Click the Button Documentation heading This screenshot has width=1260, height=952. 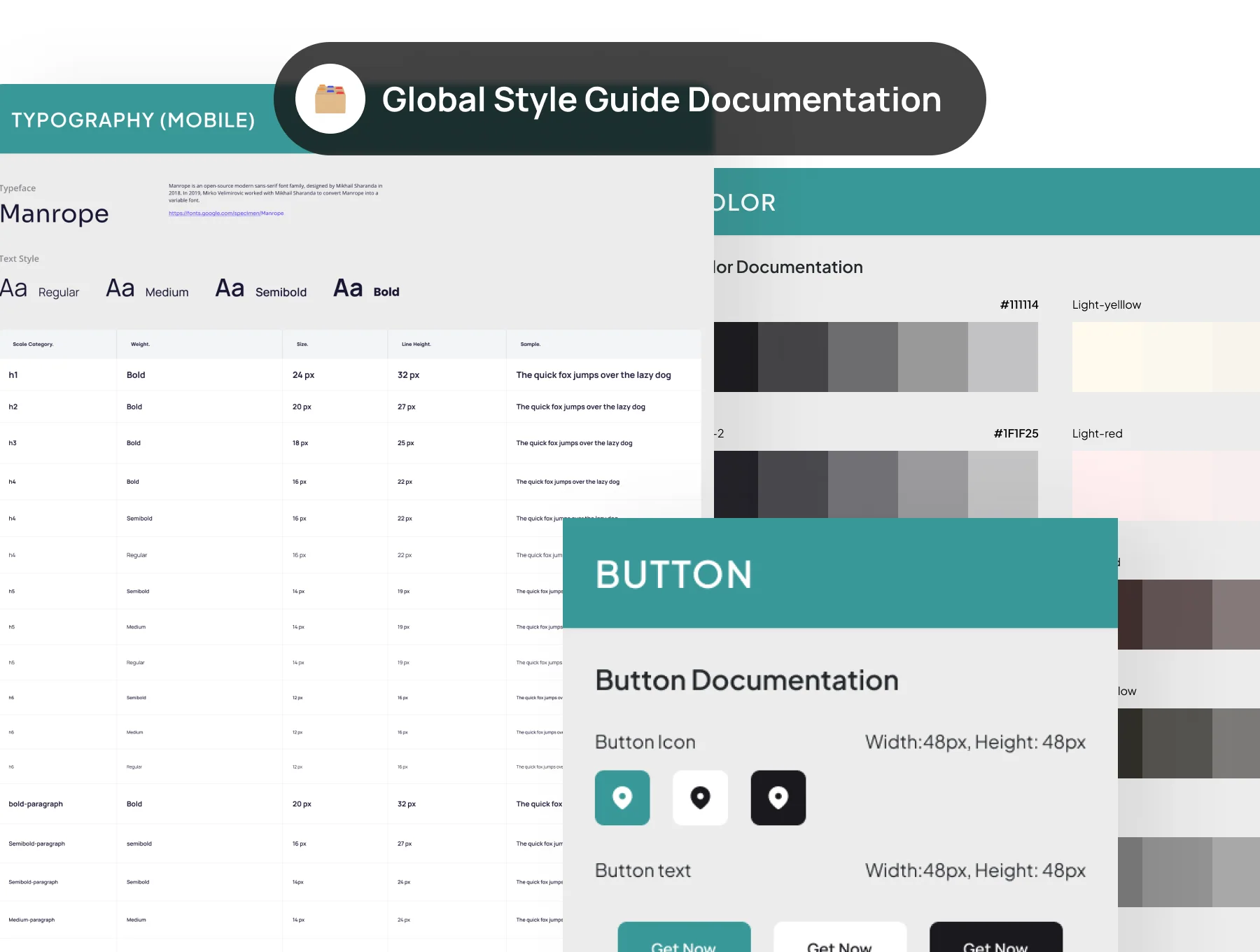point(747,680)
